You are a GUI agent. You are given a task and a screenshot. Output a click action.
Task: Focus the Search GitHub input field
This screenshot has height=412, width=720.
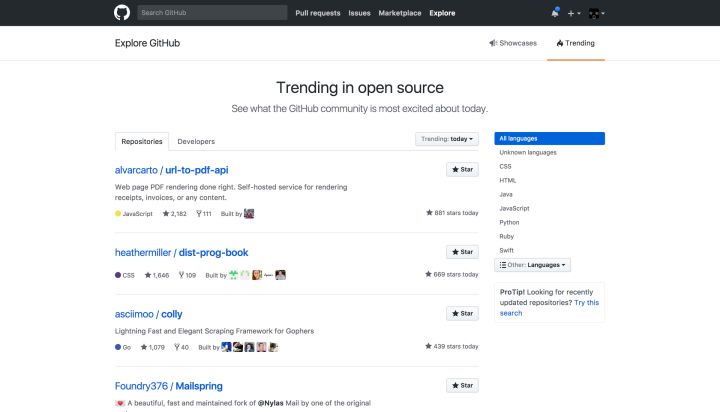coord(210,13)
